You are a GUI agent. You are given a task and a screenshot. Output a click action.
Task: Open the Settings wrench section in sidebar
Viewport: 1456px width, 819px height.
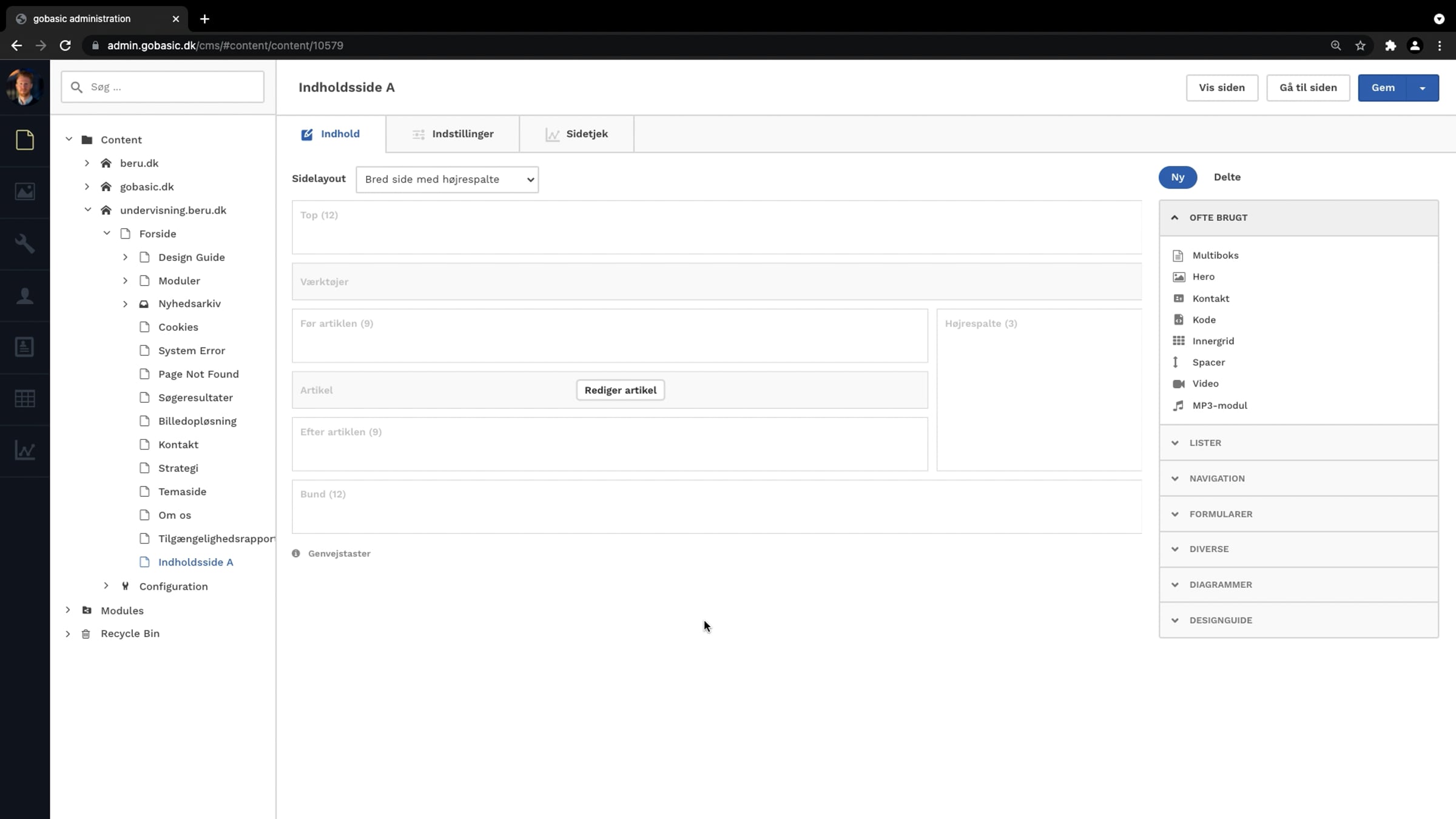point(24,243)
